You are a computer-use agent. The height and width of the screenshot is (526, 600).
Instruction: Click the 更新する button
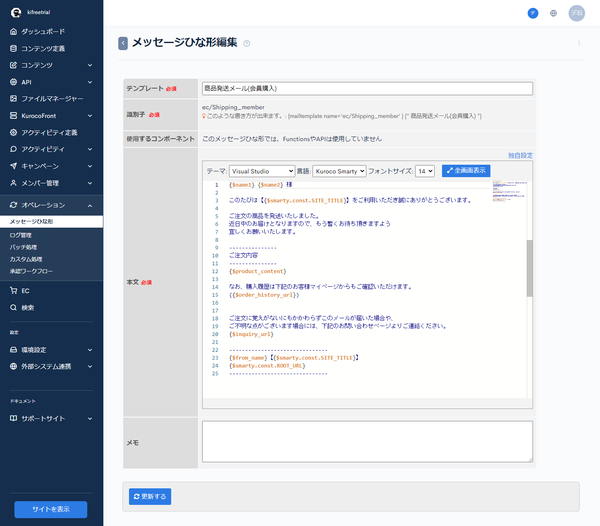[150, 497]
